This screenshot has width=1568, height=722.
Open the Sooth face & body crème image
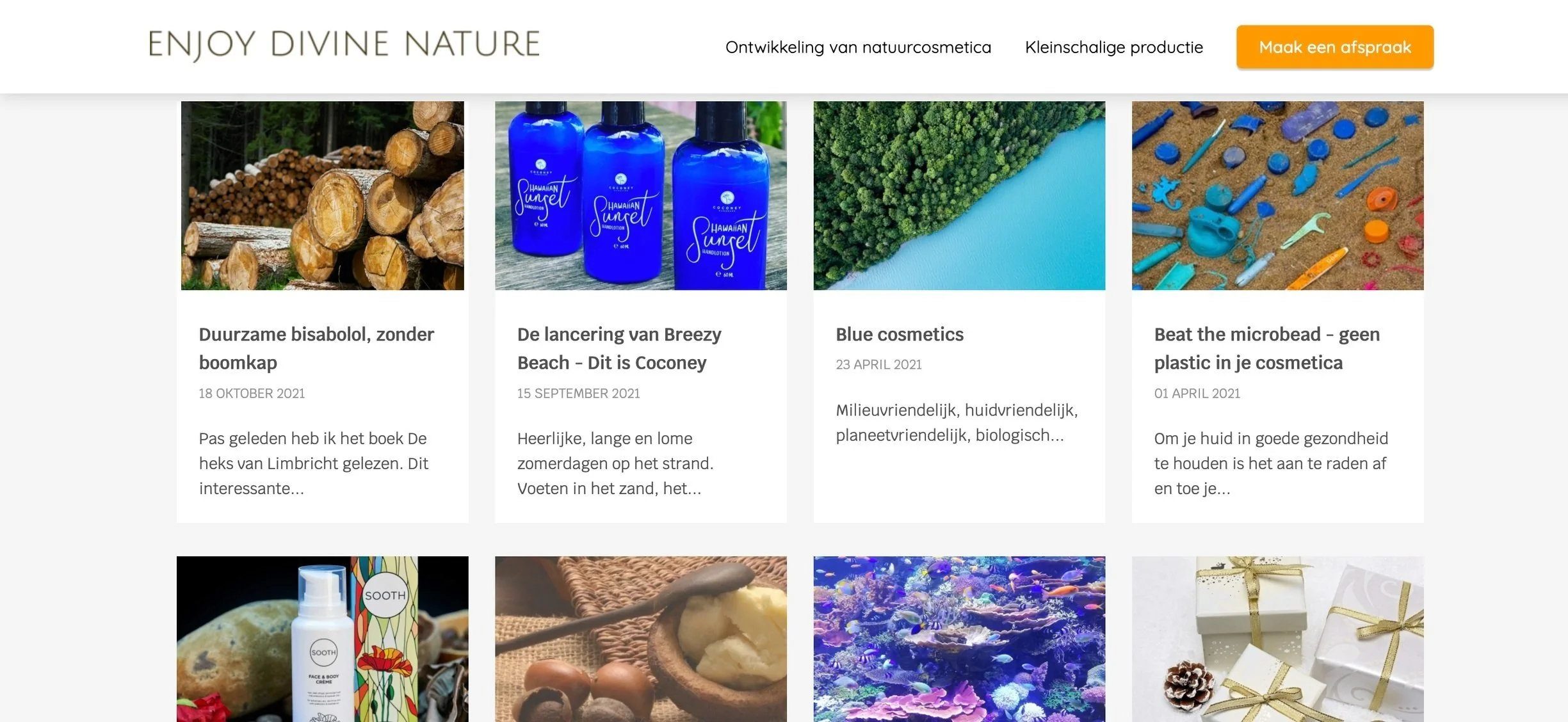point(323,639)
